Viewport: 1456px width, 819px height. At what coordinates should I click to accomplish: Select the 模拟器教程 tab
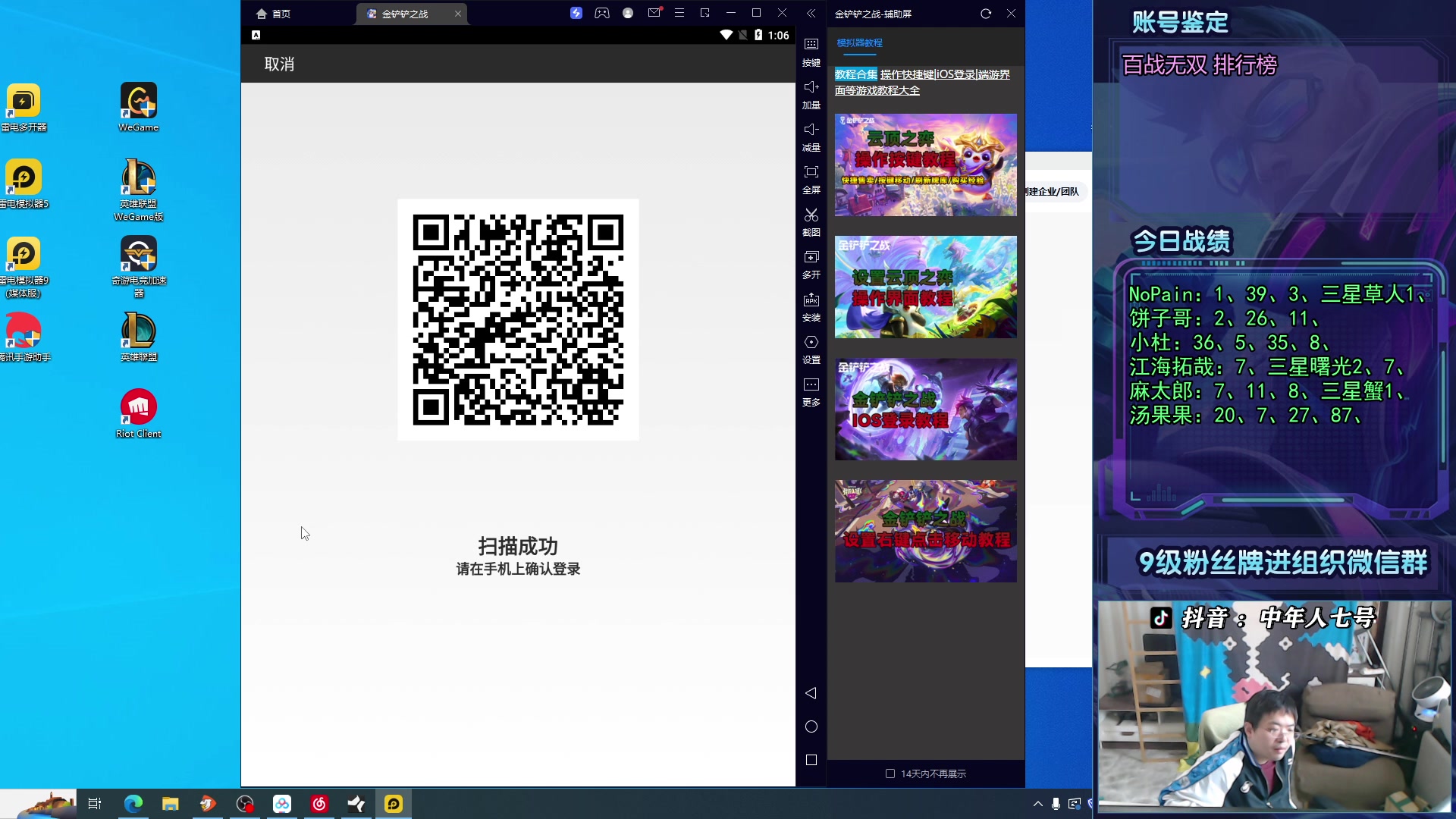859,43
